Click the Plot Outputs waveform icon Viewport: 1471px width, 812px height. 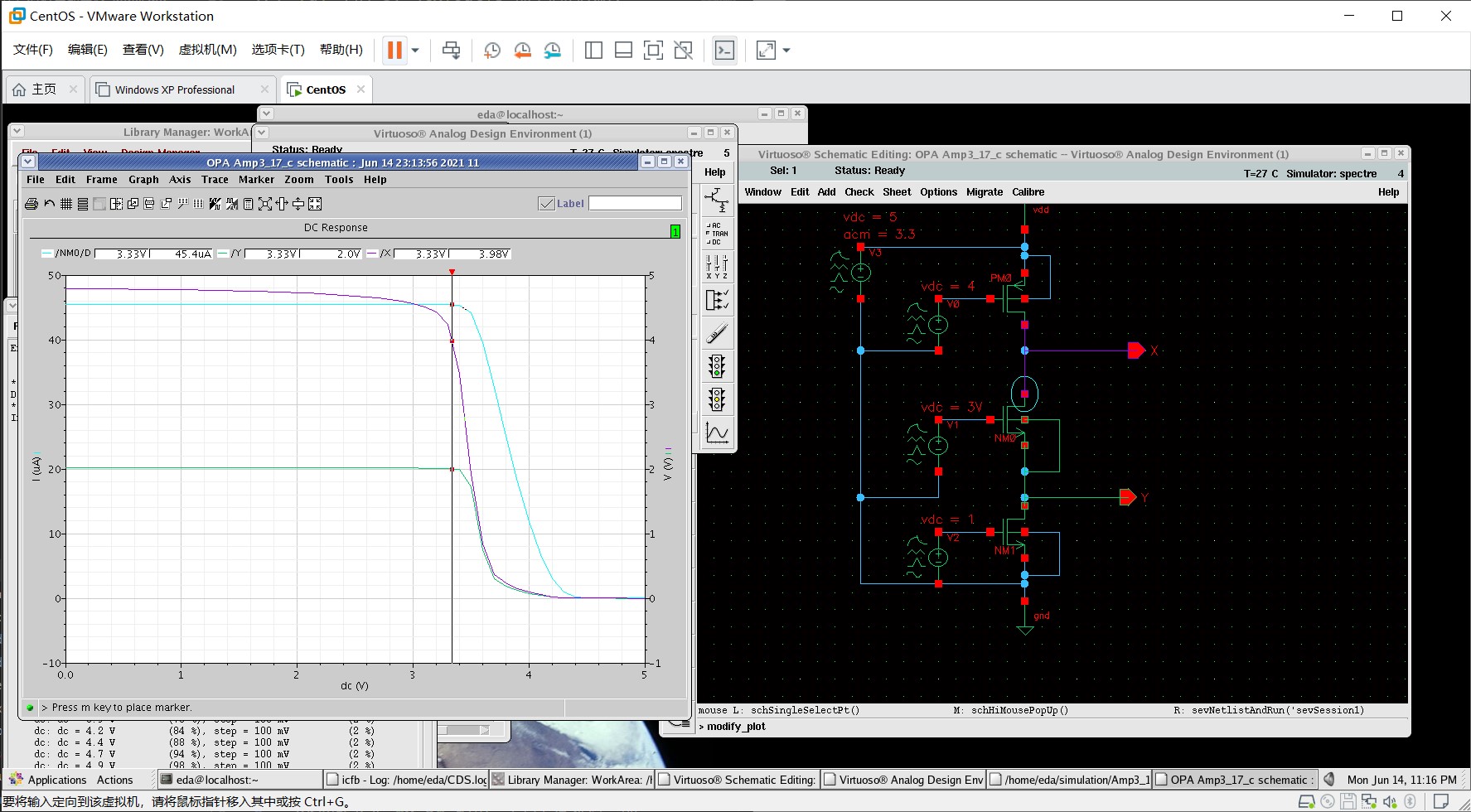pyautogui.click(x=717, y=433)
